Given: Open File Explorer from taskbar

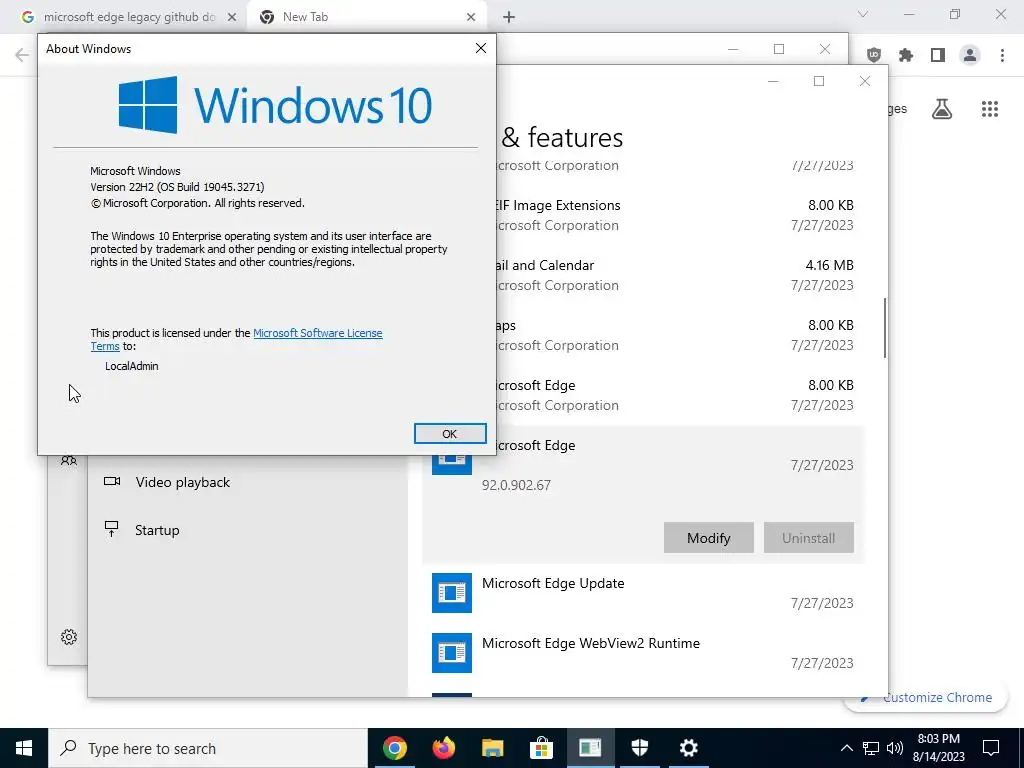Looking at the screenshot, I should point(492,748).
